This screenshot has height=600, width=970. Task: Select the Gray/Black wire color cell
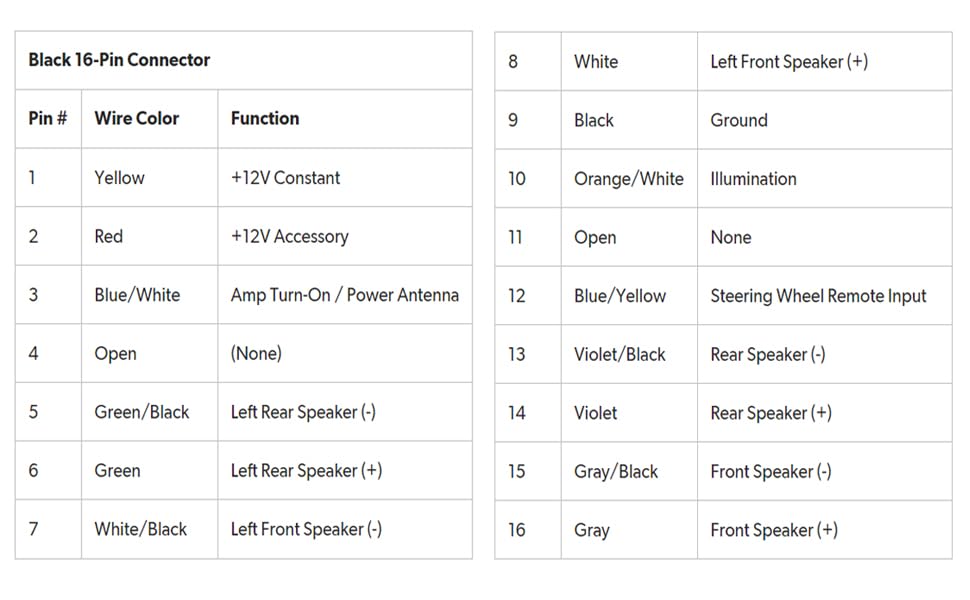tap(615, 471)
